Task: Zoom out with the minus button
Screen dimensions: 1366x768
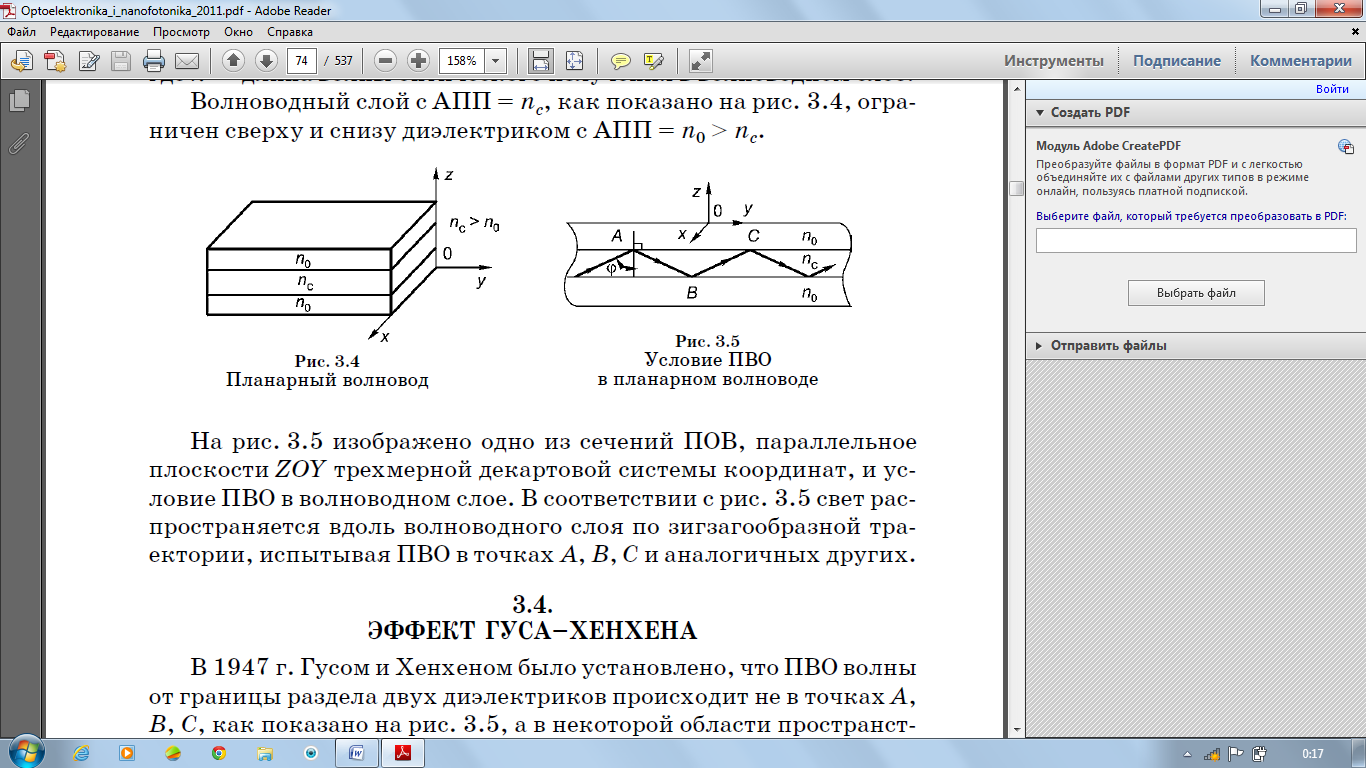Action: [x=386, y=60]
